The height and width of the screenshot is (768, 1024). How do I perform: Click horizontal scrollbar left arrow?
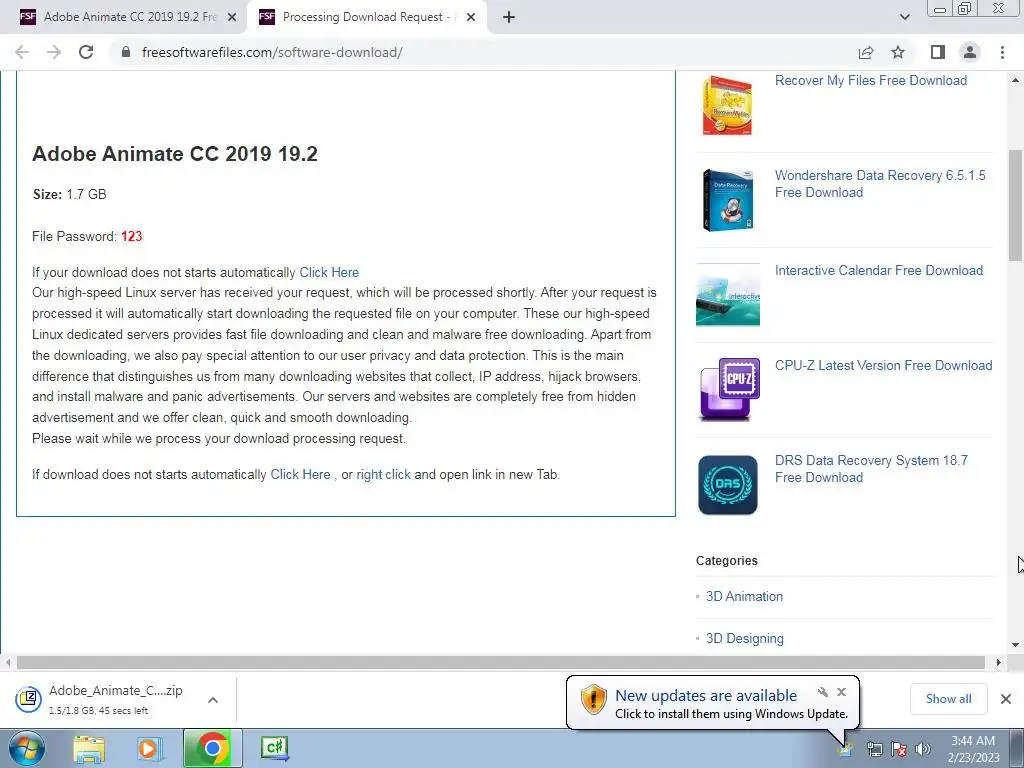[x=8, y=663]
